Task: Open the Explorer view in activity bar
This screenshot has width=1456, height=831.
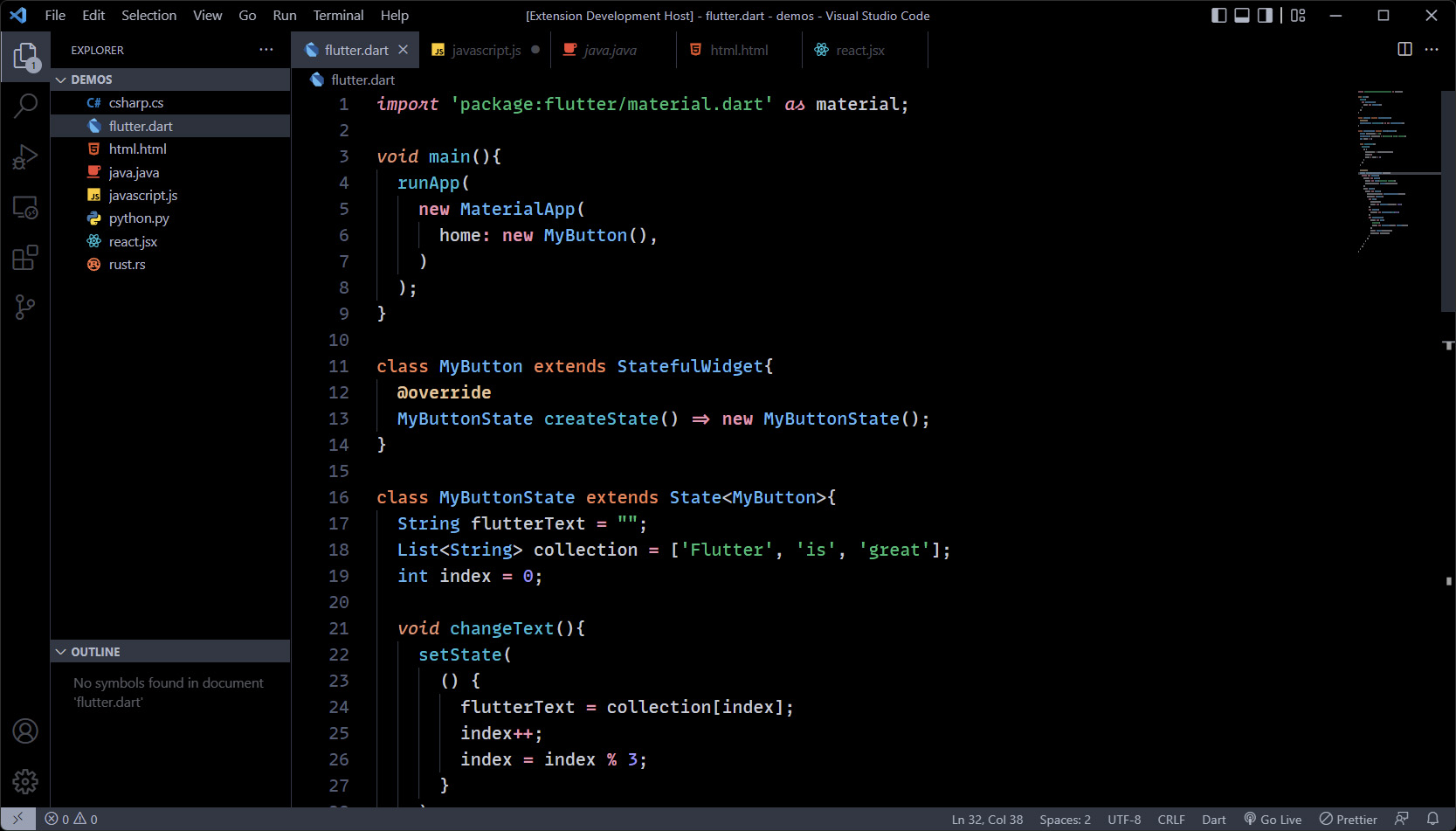Action: click(25, 57)
